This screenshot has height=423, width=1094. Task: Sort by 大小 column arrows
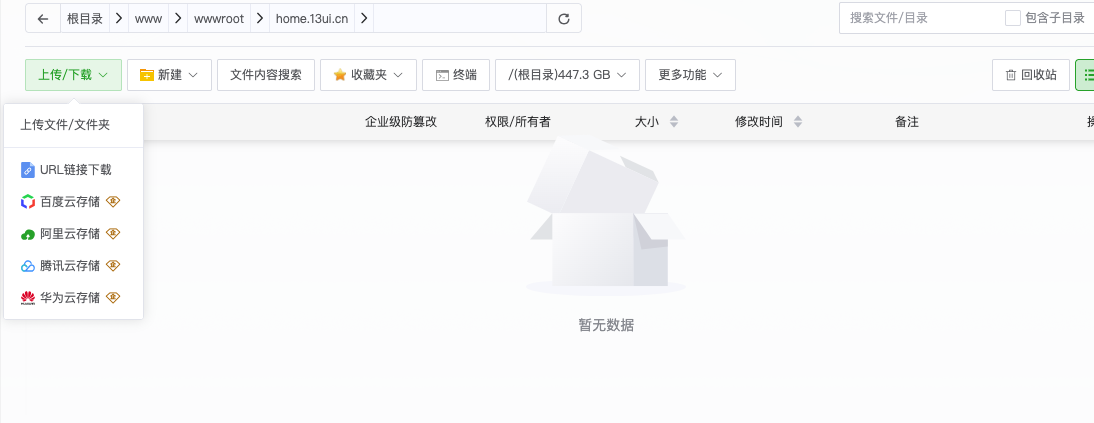[x=673, y=122]
